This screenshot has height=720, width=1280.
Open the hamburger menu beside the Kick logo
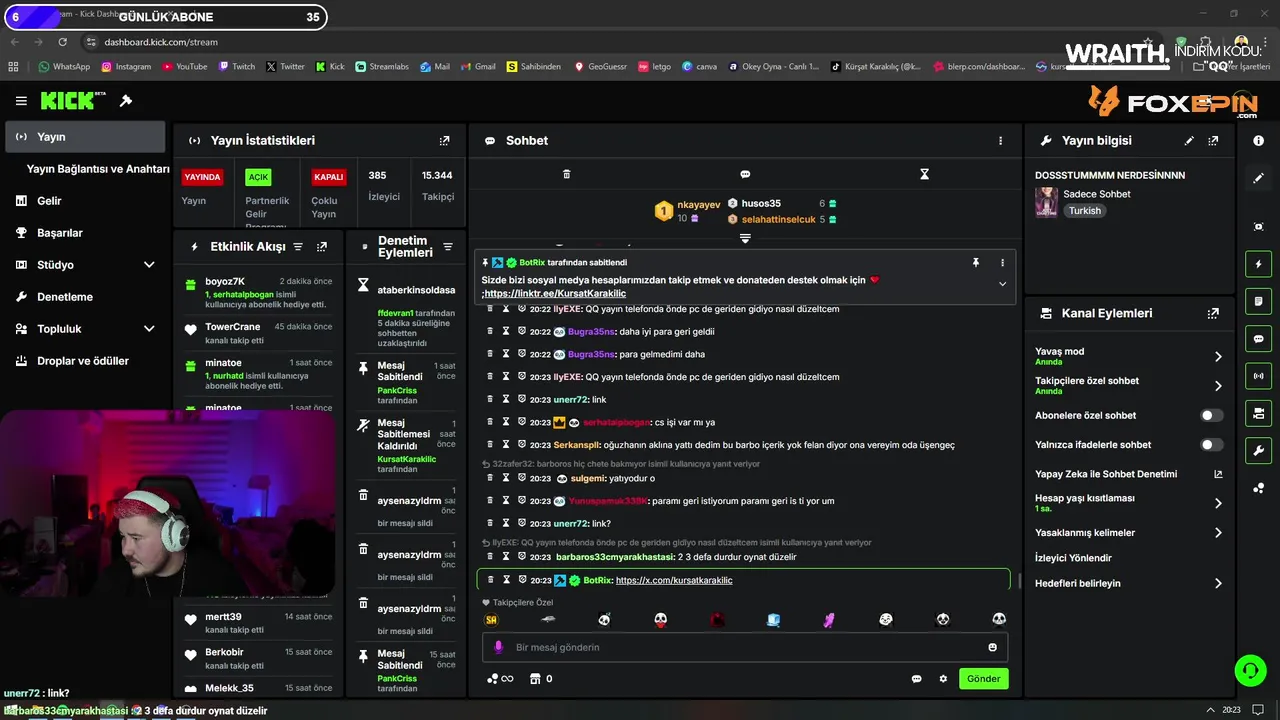point(21,101)
